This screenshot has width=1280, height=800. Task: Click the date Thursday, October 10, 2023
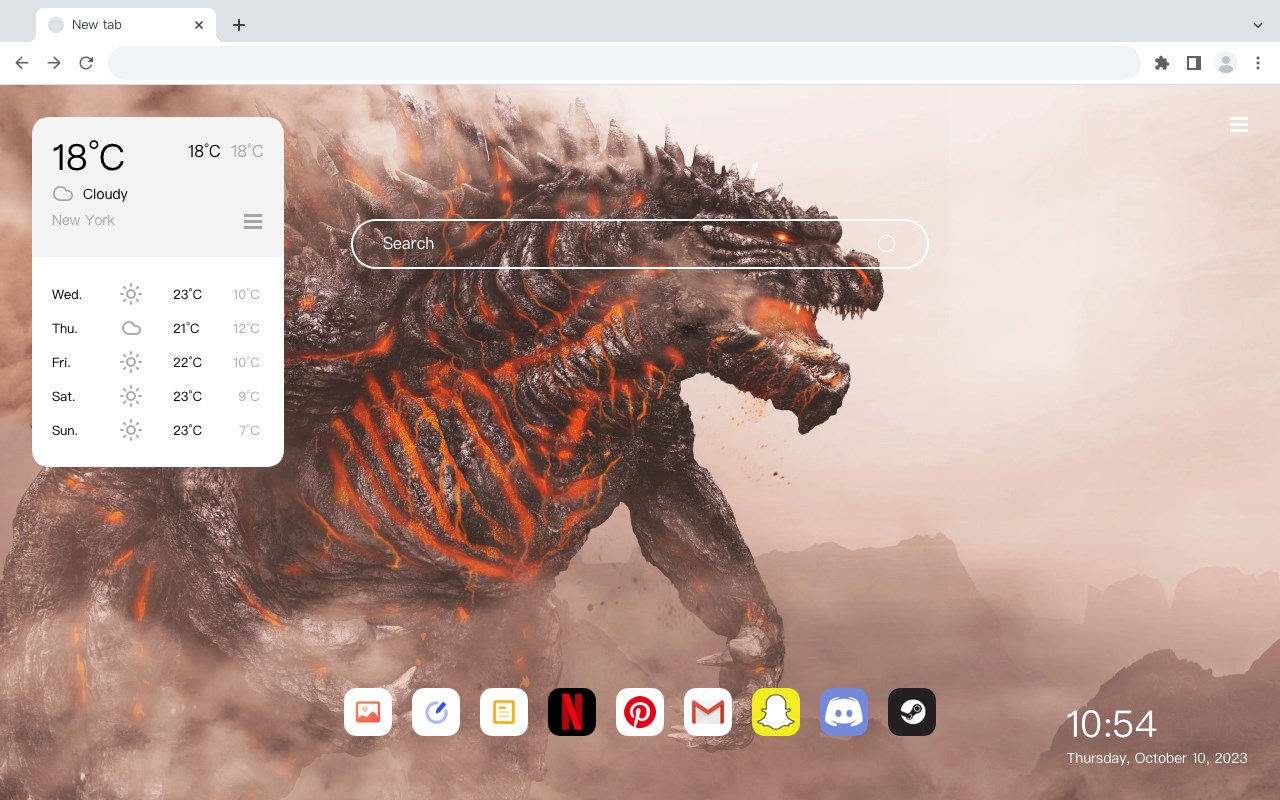click(x=1157, y=758)
